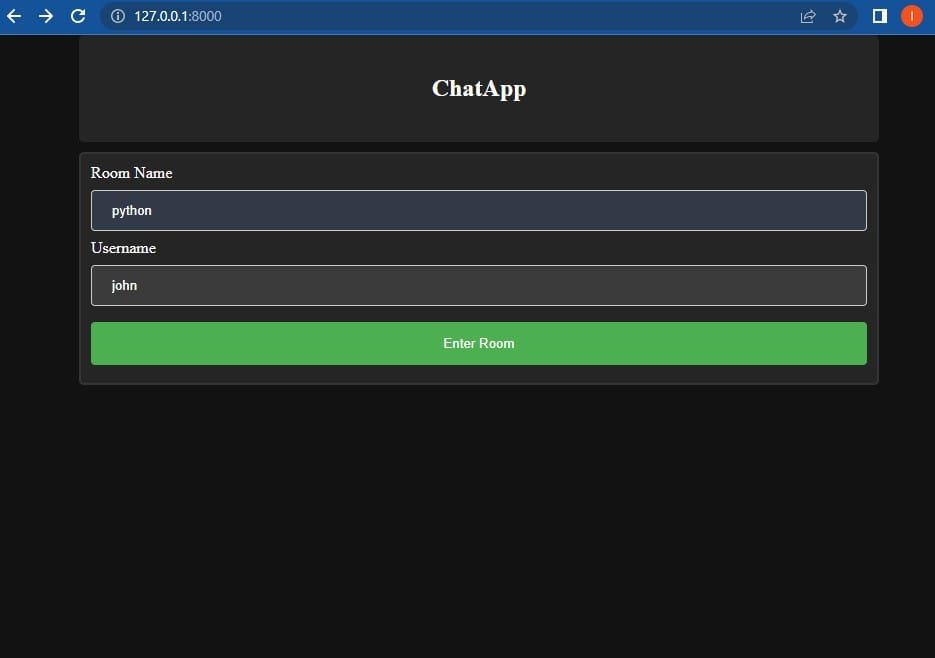
Task: Click the Room Name label
Action: [x=131, y=173]
